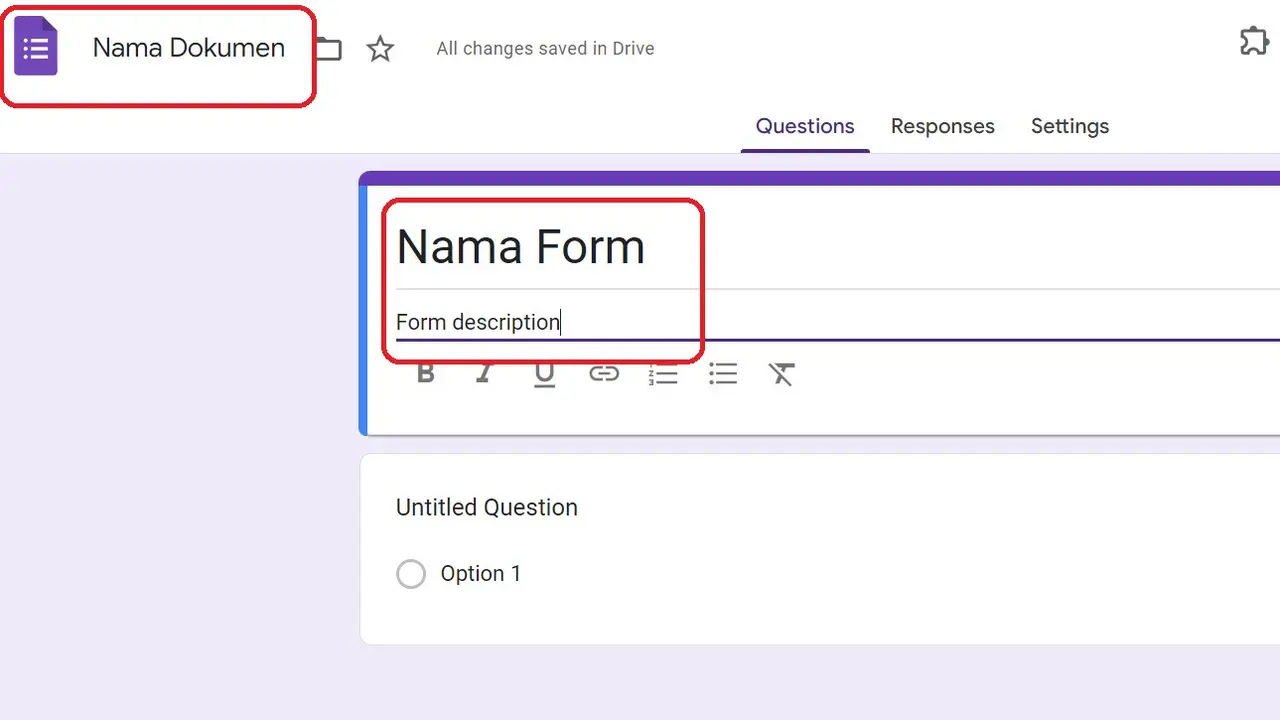1280x720 pixels.
Task: Switch to the Responses tab
Action: [942, 126]
